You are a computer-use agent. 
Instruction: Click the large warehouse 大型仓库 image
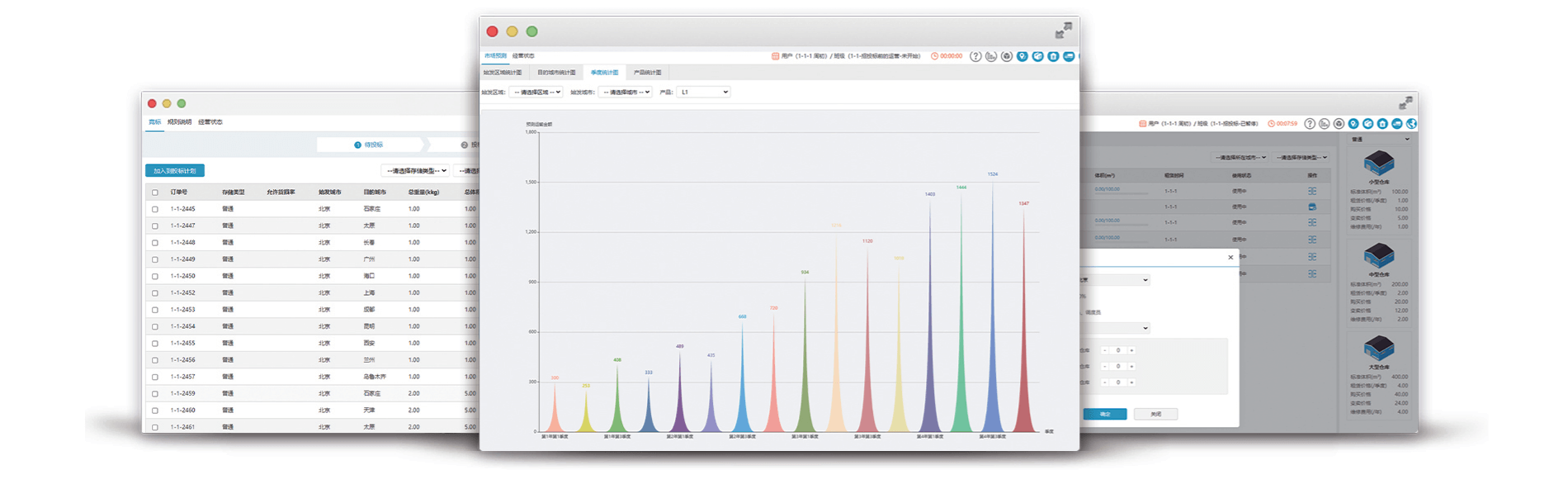pyautogui.click(x=1379, y=348)
